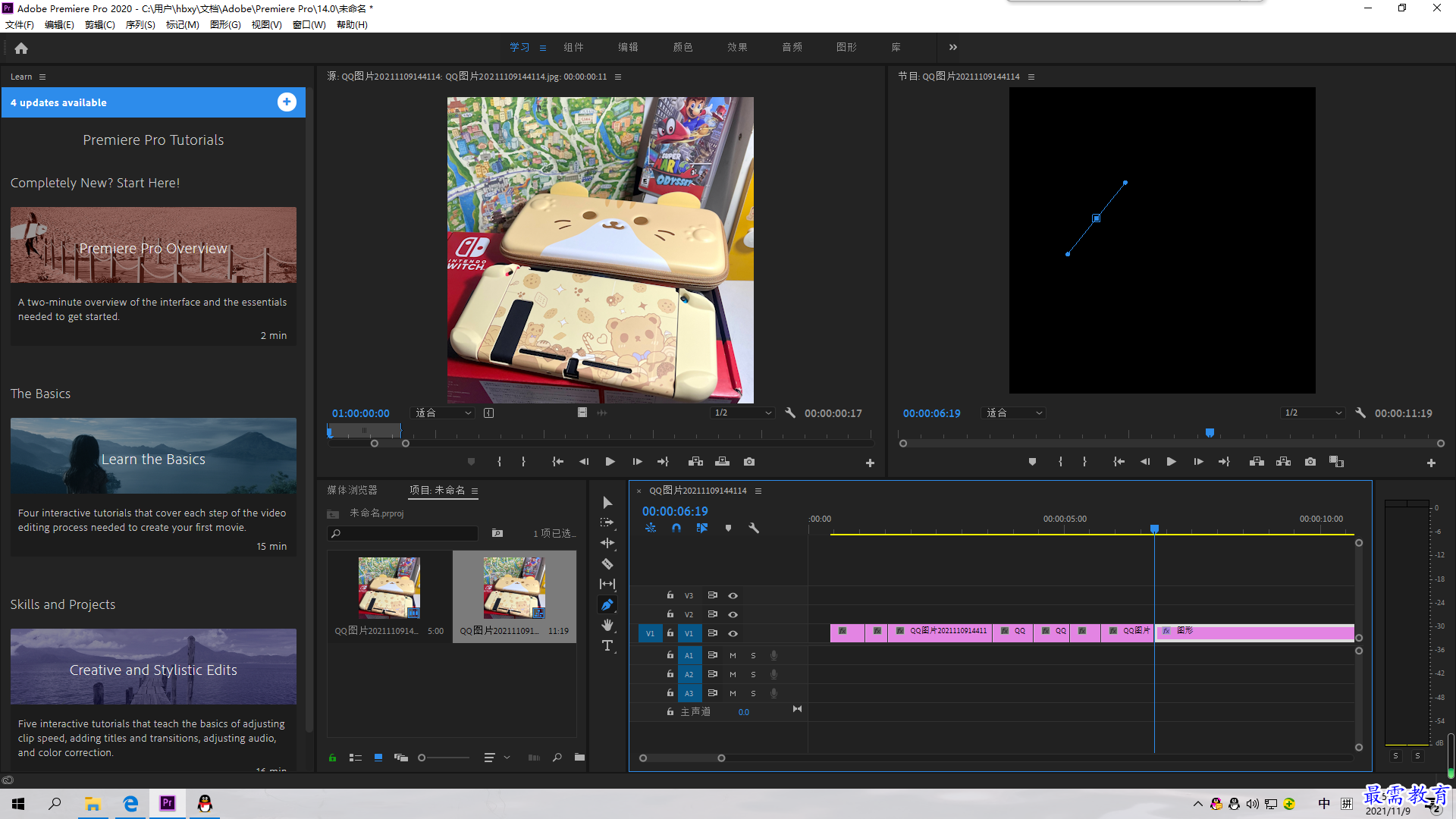Open Program monitor 1/2 resolution dropdown
Image resolution: width=1456 pixels, height=819 pixels.
pos(1313,413)
